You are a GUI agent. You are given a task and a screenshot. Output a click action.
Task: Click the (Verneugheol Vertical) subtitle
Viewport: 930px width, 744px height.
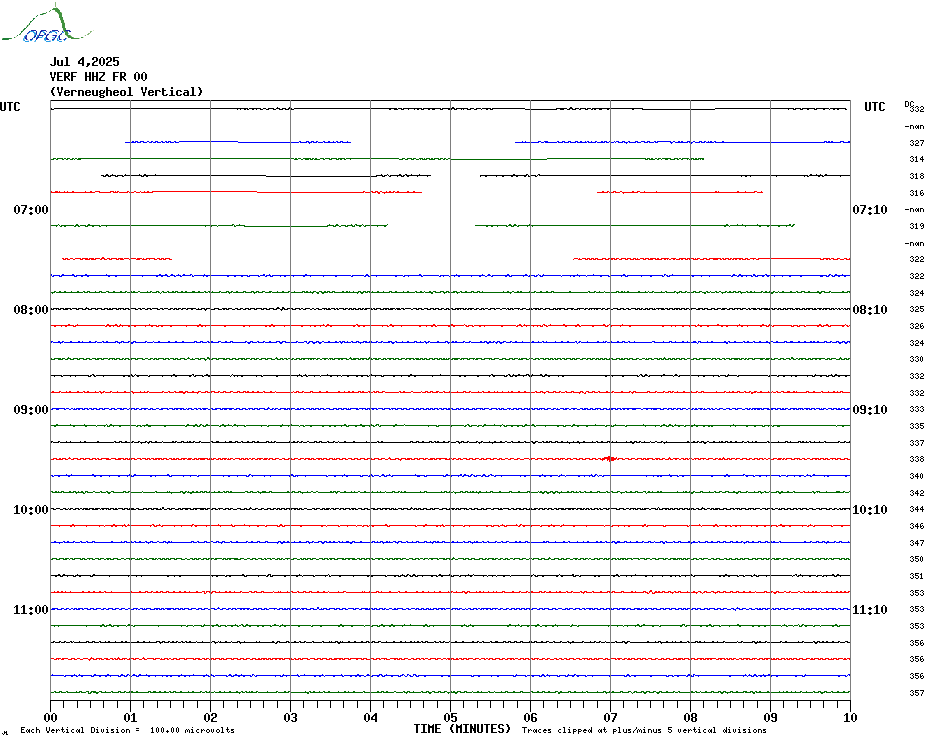126,92
